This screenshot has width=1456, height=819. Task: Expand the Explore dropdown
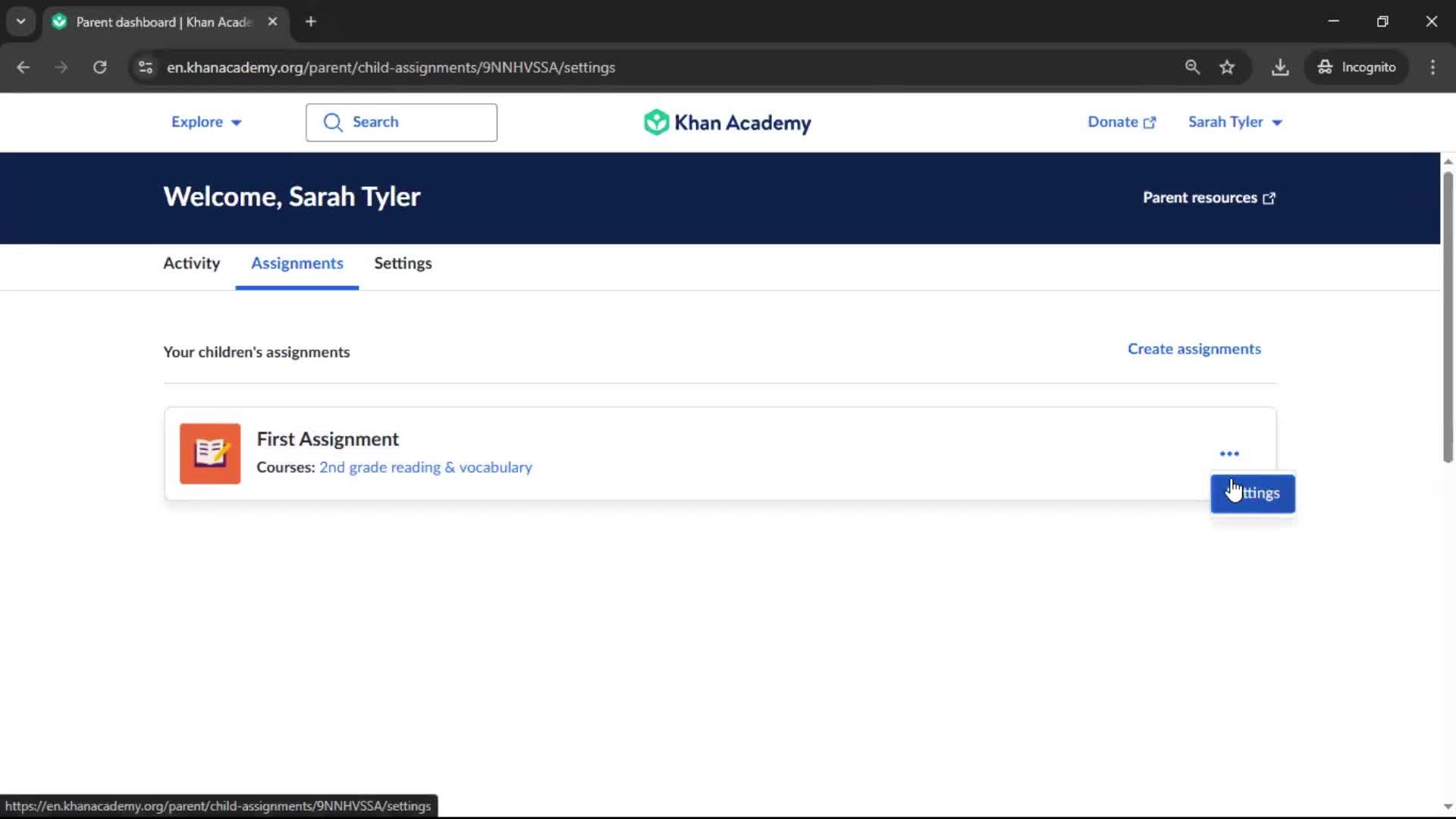[x=206, y=122]
